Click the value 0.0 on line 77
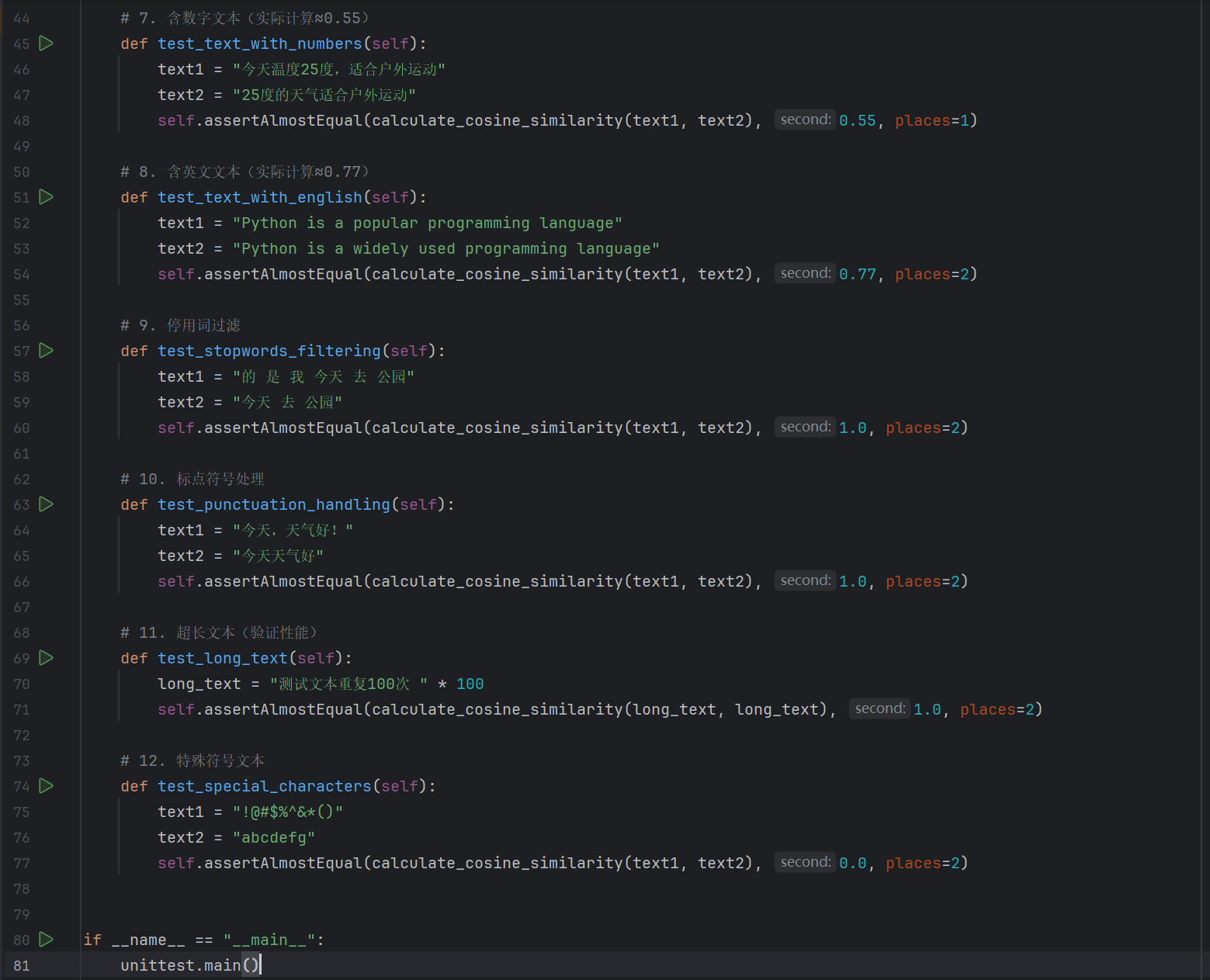Screen dimensions: 1210x980 [x=853, y=864]
